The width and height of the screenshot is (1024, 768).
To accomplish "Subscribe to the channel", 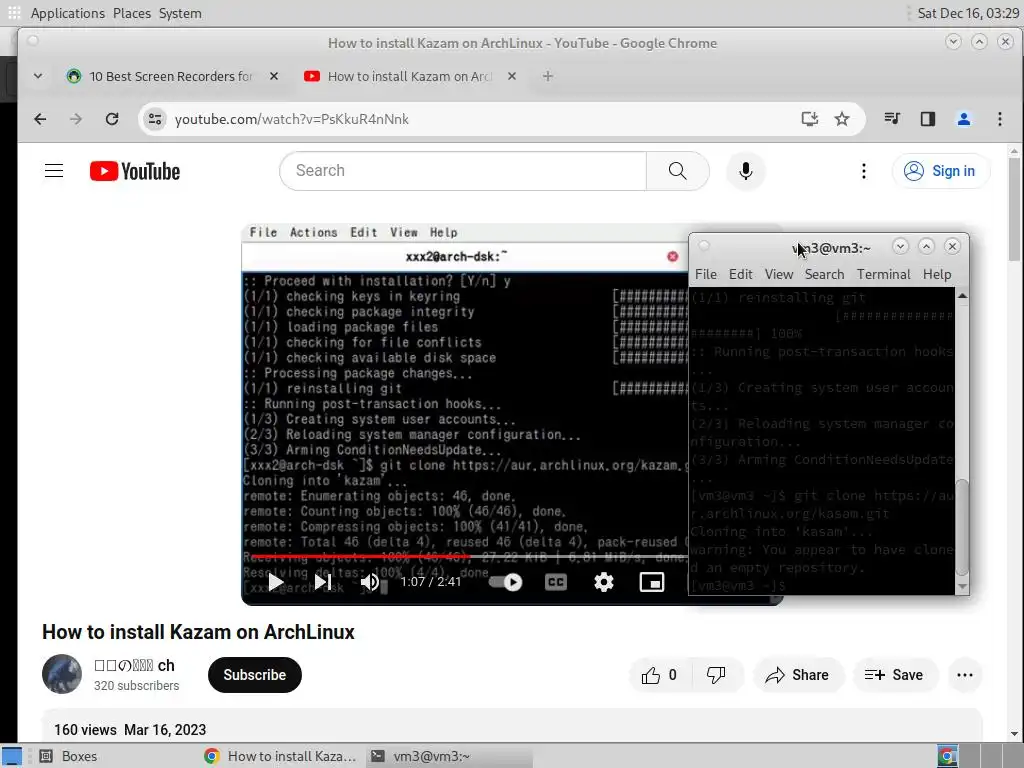I will (x=255, y=675).
